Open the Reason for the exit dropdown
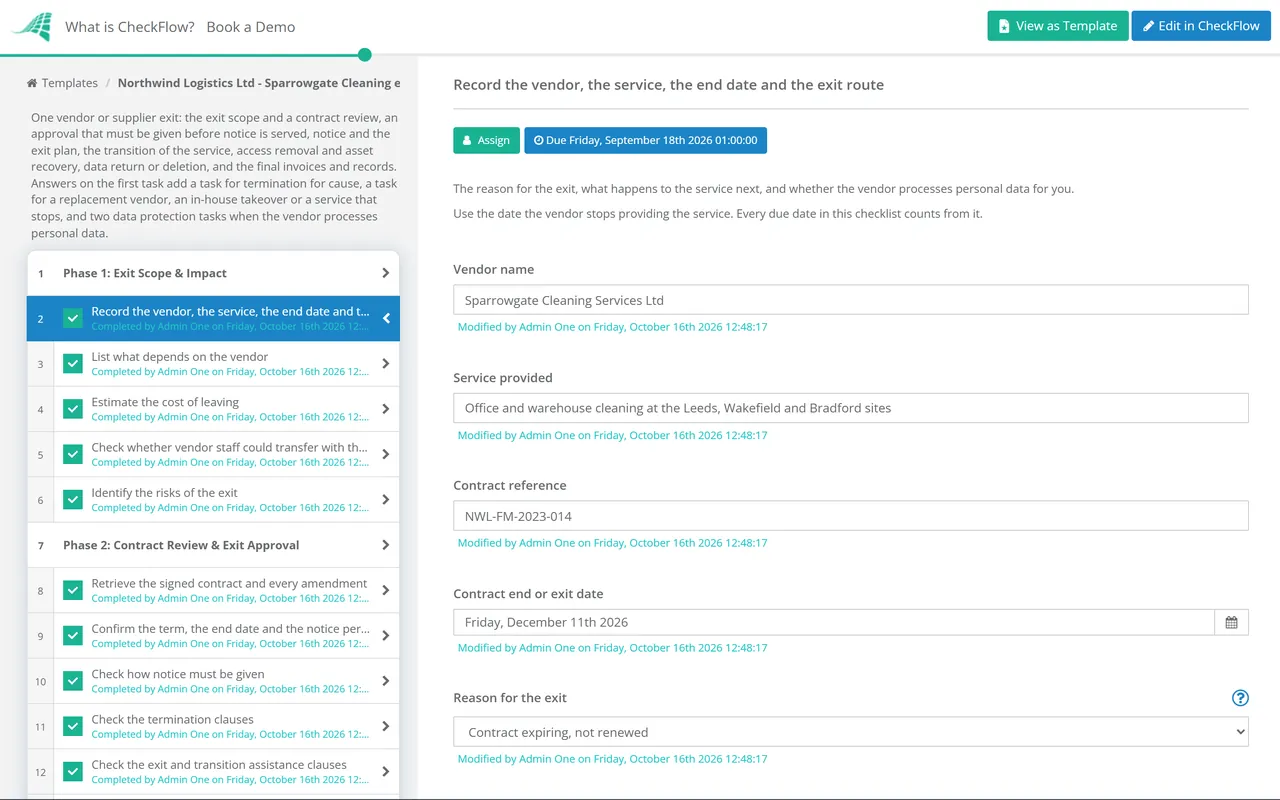Image resolution: width=1280 pixels, height=800 pixels. (851, 732)
